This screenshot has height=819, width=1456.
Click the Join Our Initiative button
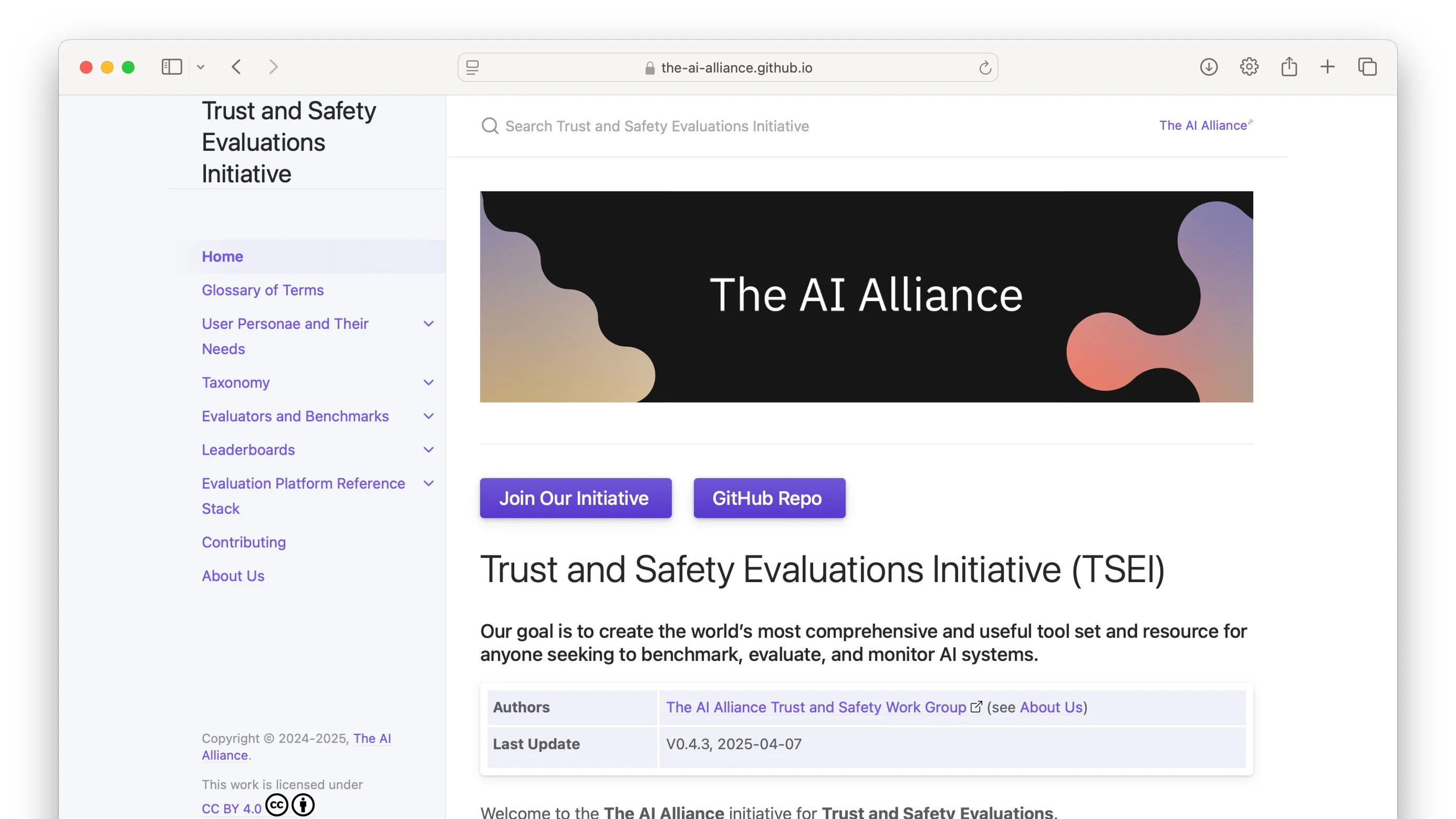[575, 498]
